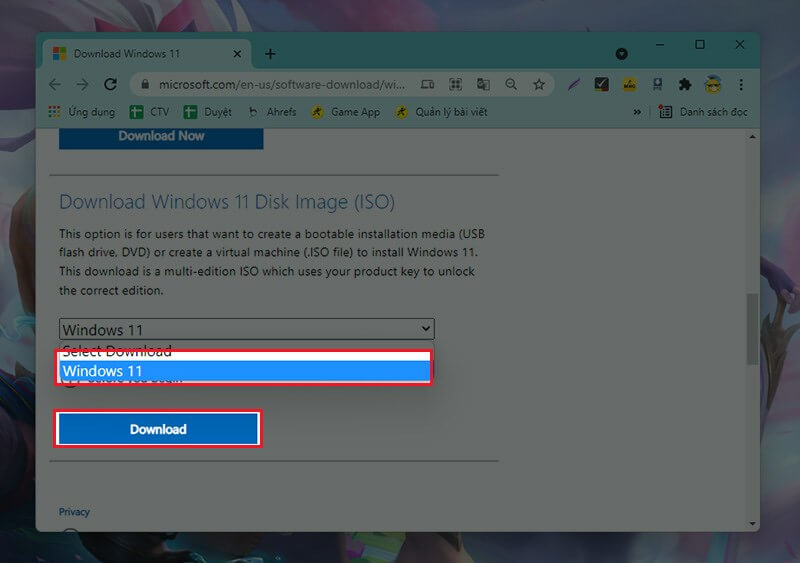Open the Windows 11 edition dropdown

[x=246, y=329]
